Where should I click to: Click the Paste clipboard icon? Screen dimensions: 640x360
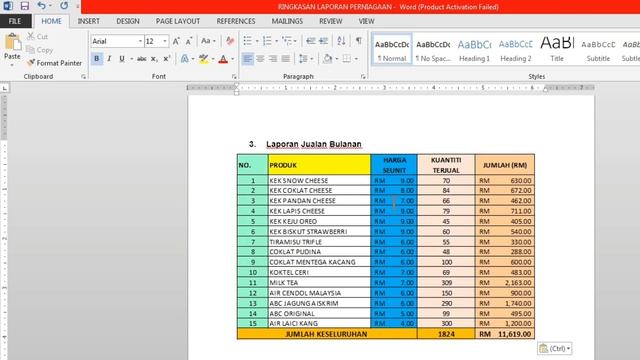tap(12, 42)
